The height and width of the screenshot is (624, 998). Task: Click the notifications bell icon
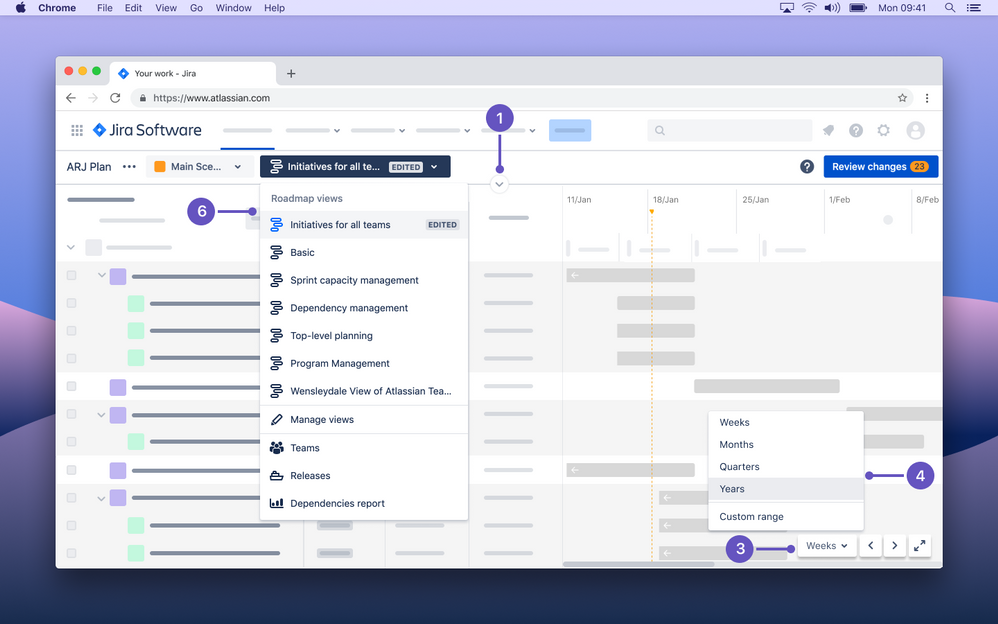click(x=828, y=130)
